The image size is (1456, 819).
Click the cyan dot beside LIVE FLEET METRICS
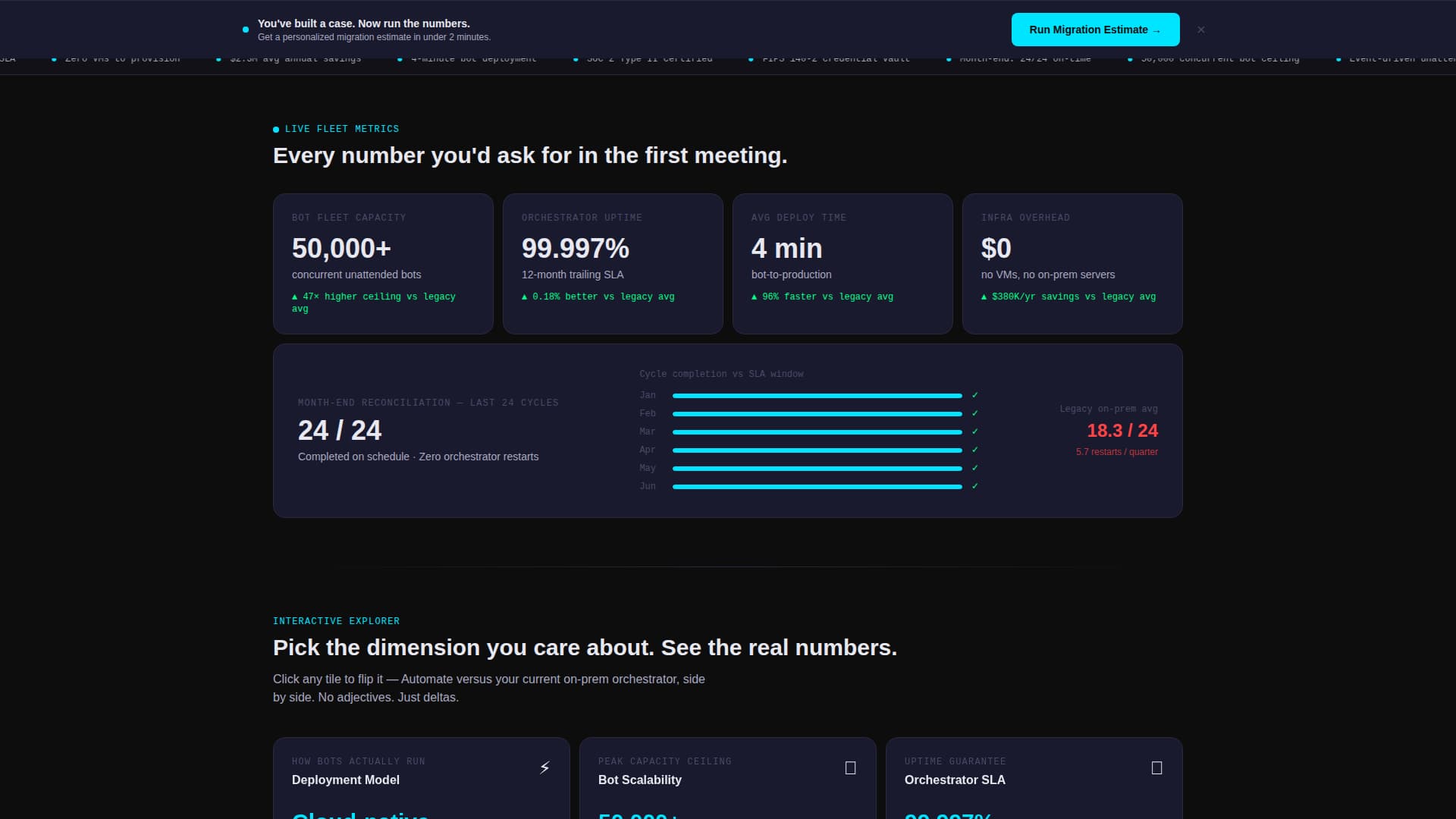[276, 129]
